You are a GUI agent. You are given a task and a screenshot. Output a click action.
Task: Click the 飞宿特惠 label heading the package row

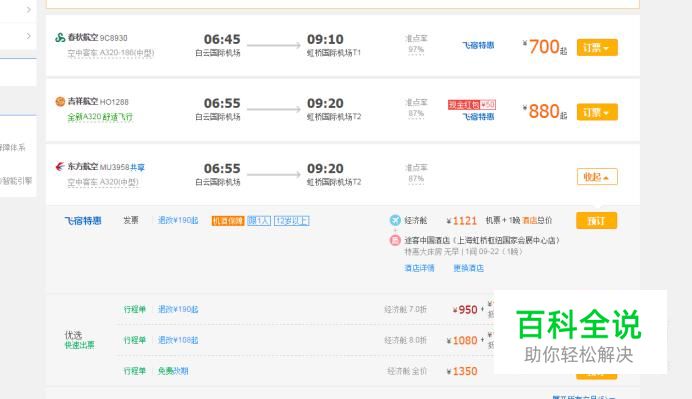point(83,221)
